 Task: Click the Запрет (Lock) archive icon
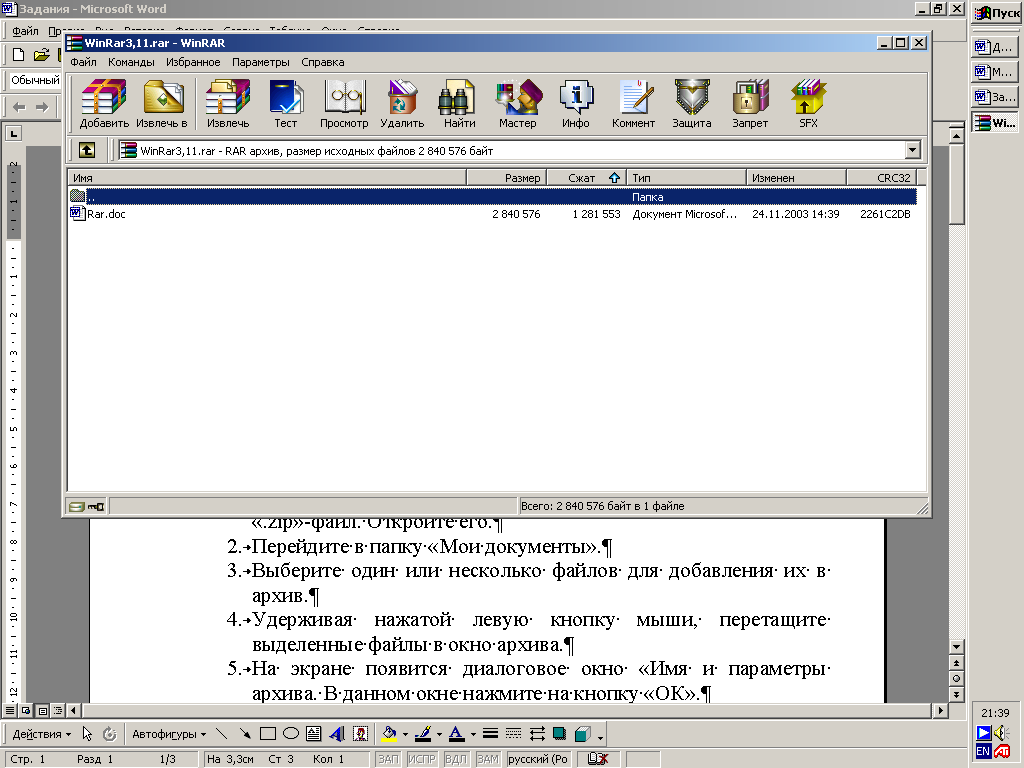tap(750, 104)
